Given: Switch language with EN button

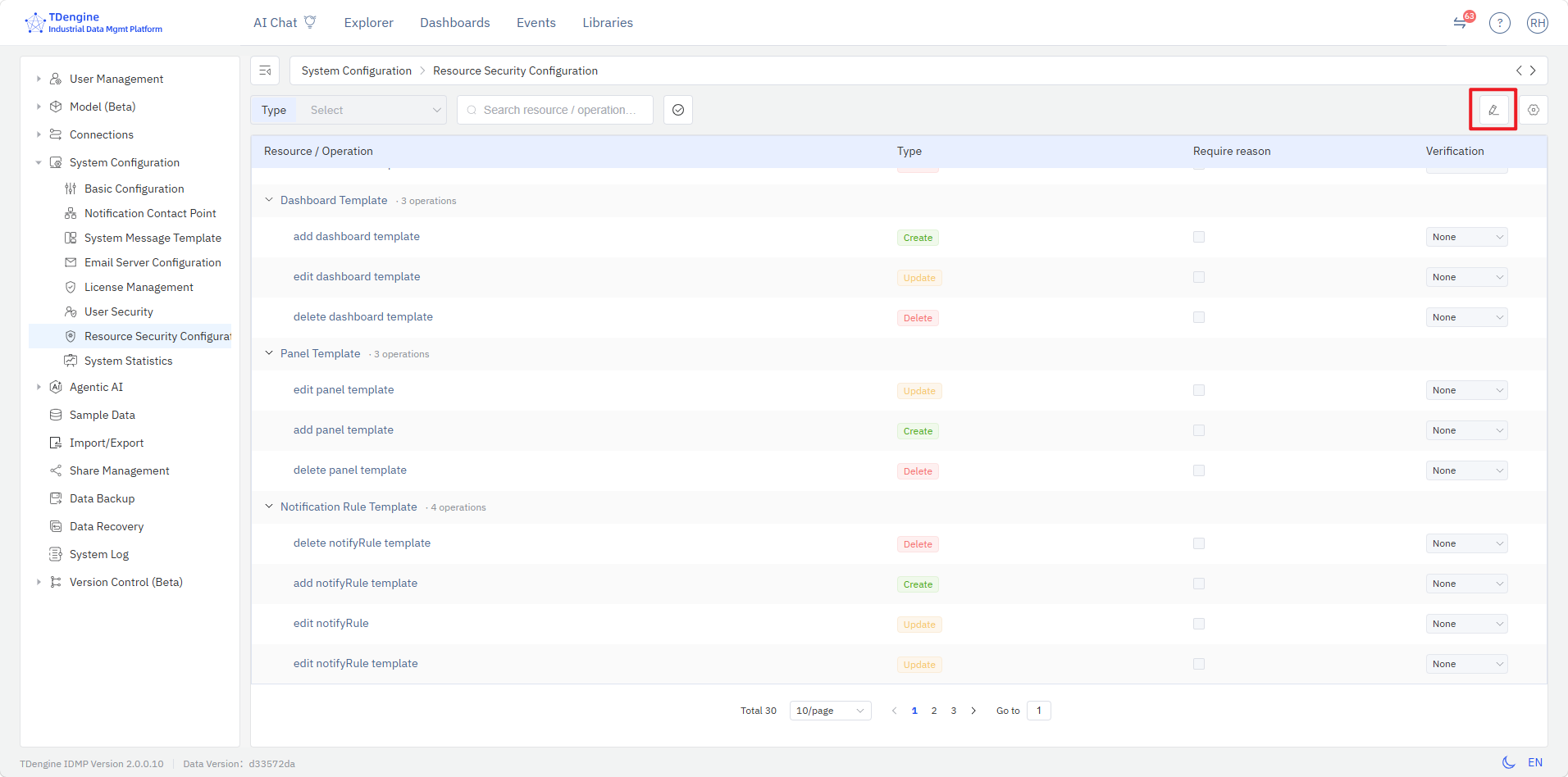Looking at the screenshot, I should click(x=1535, y=762).
